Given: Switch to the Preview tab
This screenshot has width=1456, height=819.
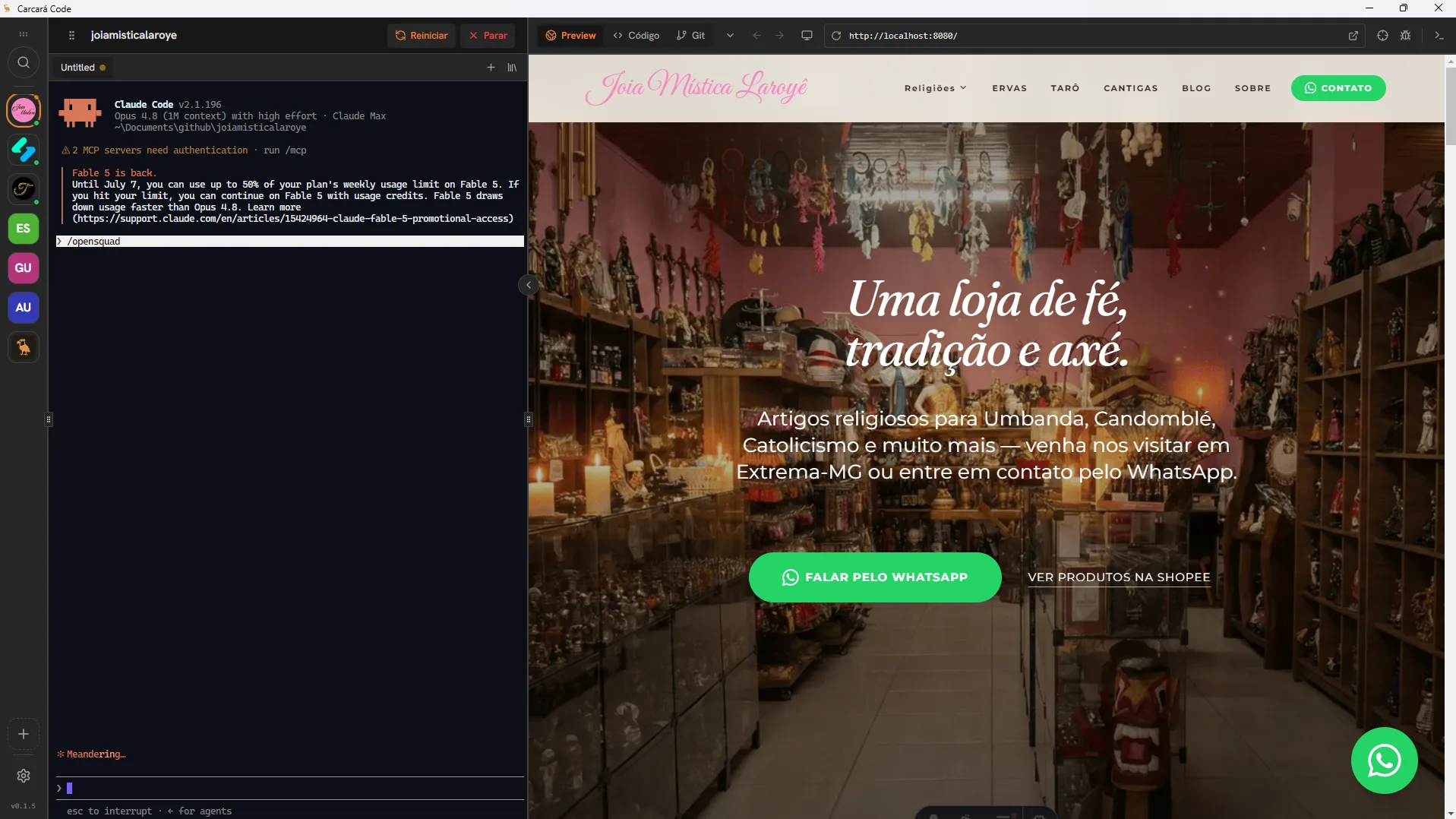Looking at the screenshot, I should point(570,36).
